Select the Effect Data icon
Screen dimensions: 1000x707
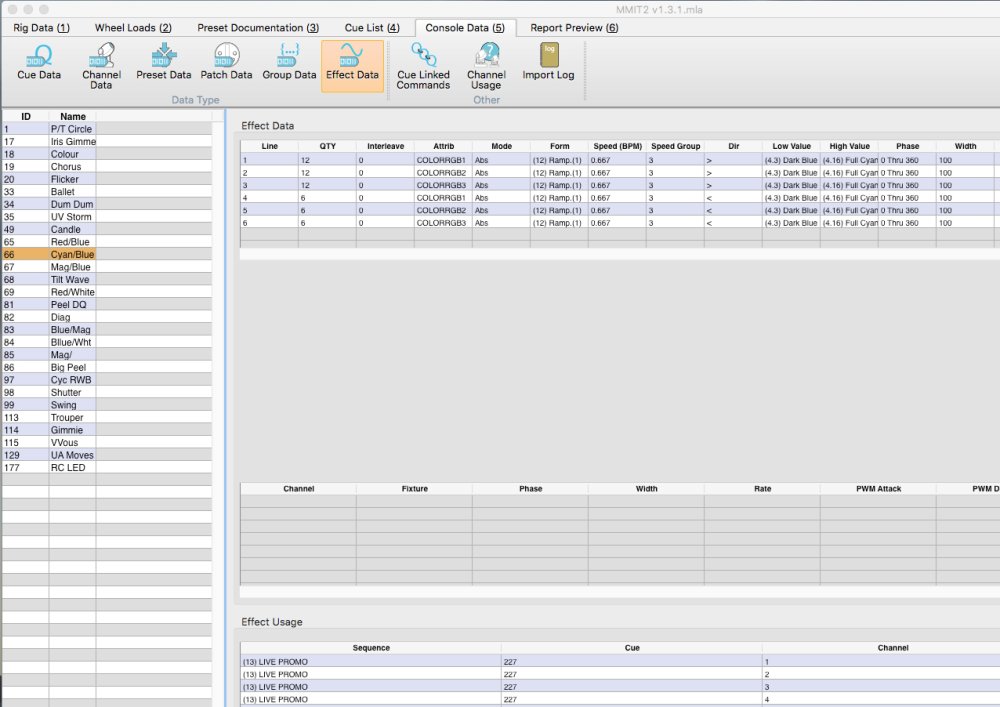click(x=352, y=62)
